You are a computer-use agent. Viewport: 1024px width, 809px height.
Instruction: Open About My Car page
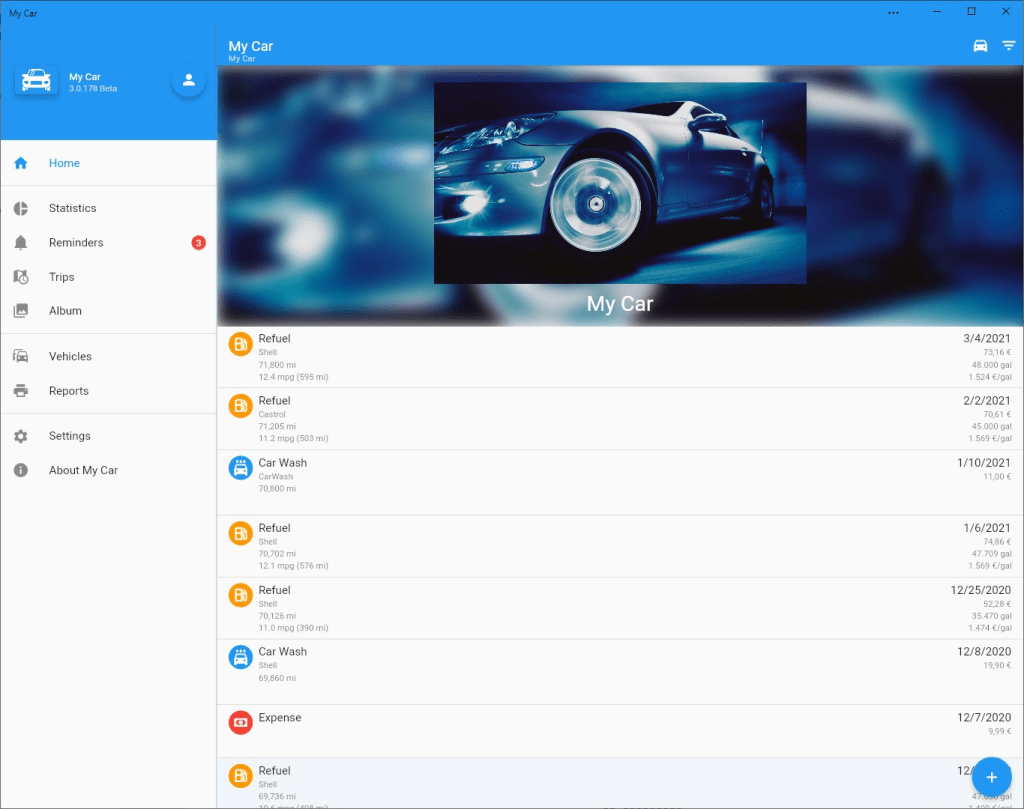point(20,470)
